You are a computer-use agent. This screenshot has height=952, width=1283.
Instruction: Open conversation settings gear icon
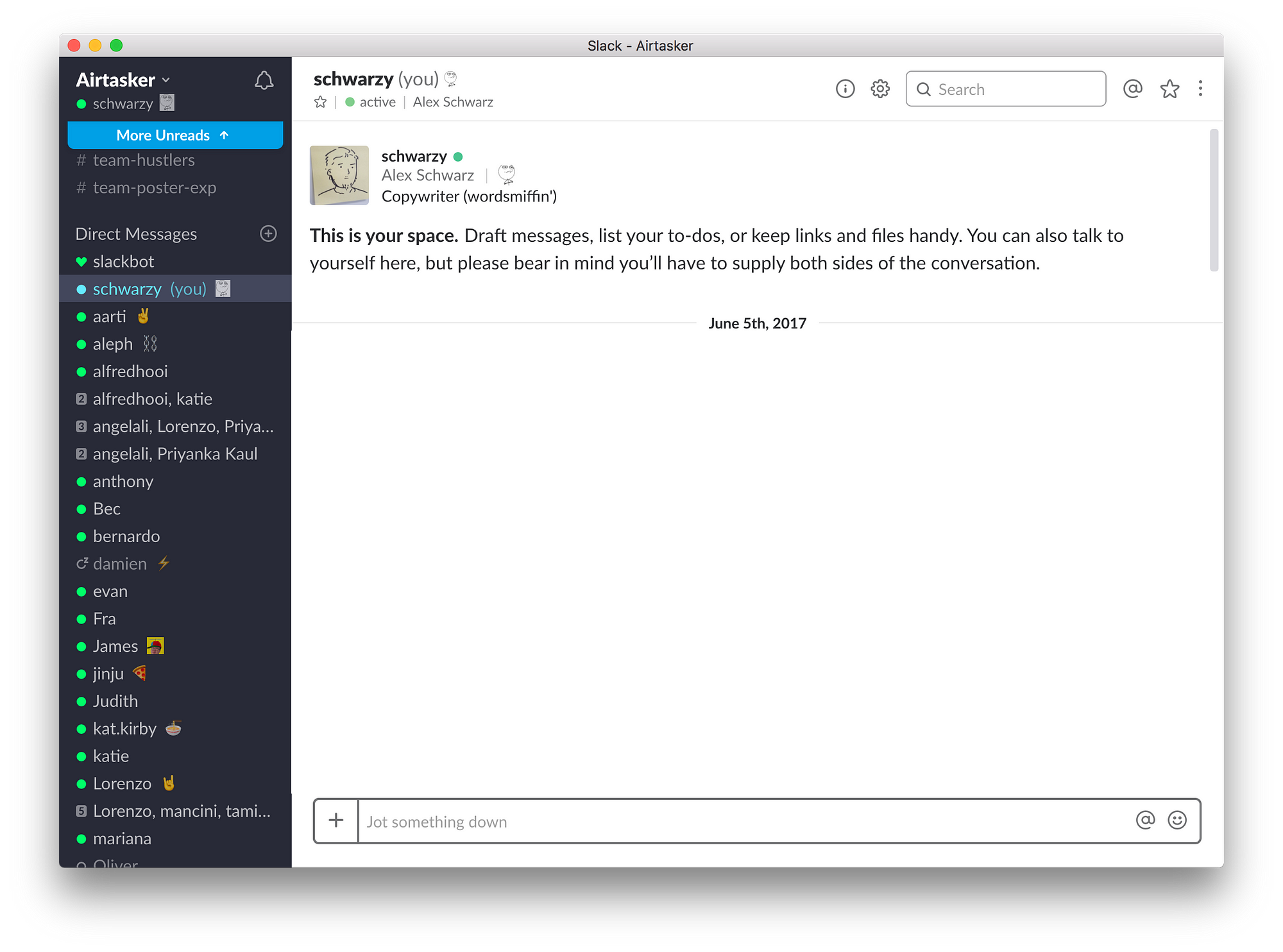point(880,89)
